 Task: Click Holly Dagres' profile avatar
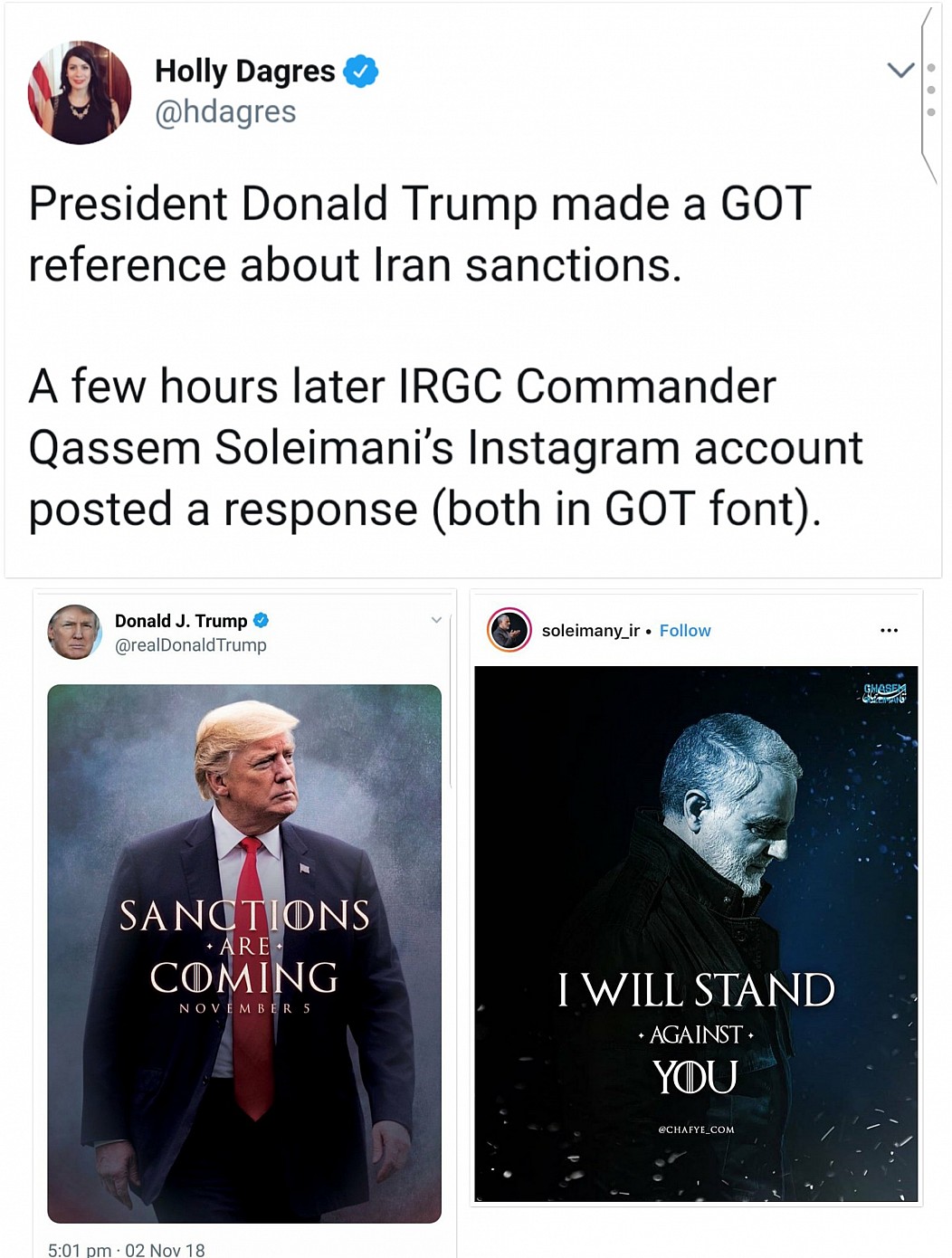(80, 92)
